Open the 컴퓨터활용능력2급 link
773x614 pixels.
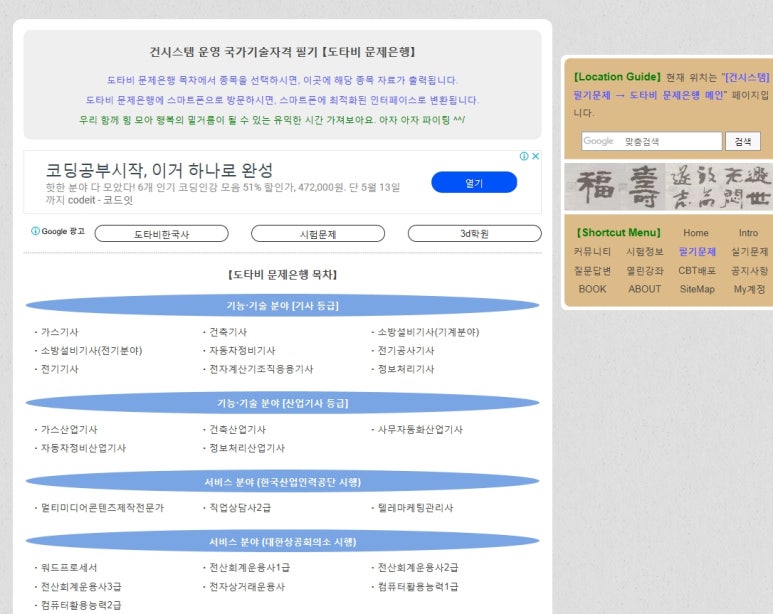pyautogui.click(x=81, y=605)
